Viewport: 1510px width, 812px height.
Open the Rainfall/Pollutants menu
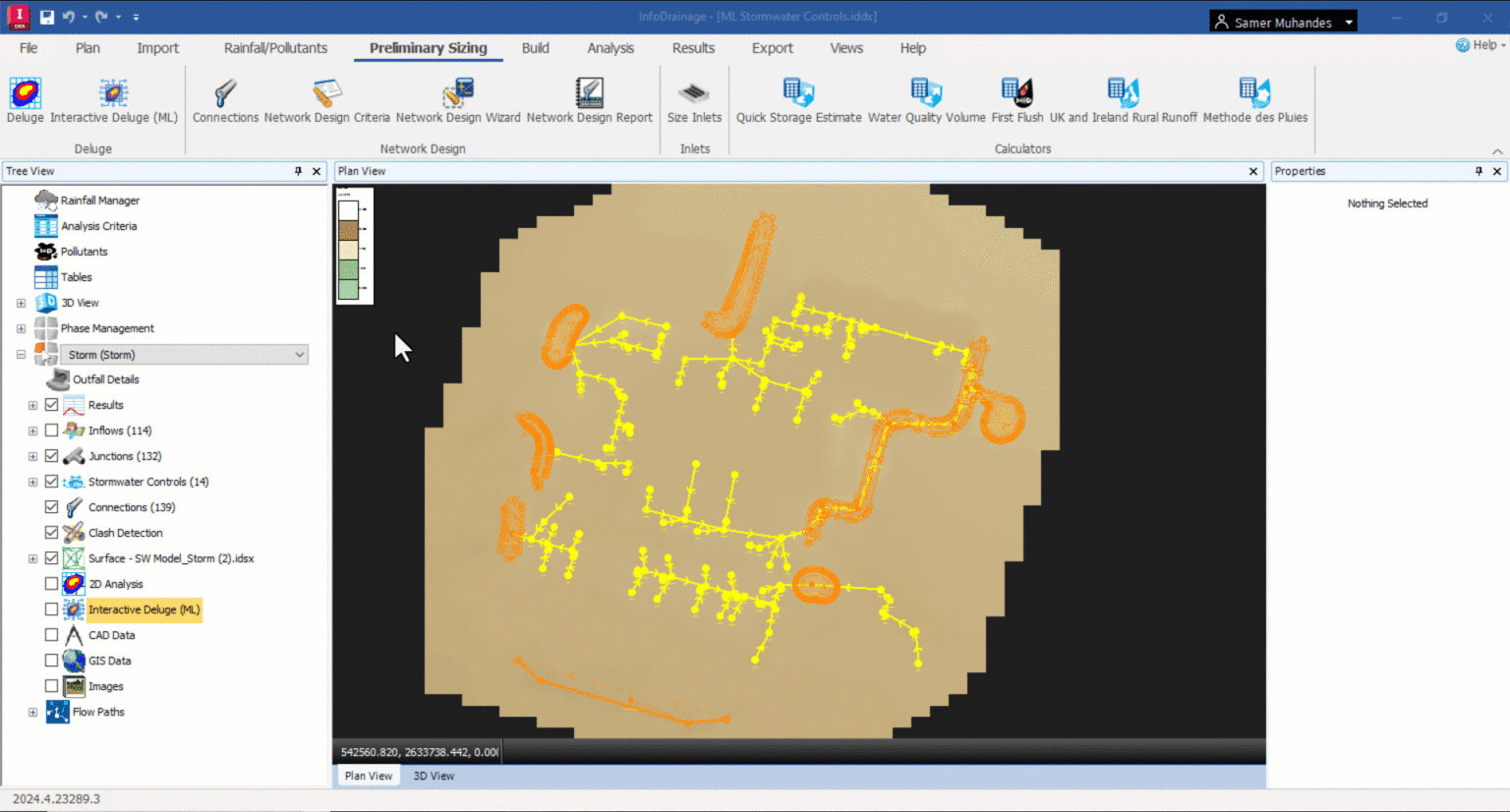pyautogui.click(x=275, y=47)
